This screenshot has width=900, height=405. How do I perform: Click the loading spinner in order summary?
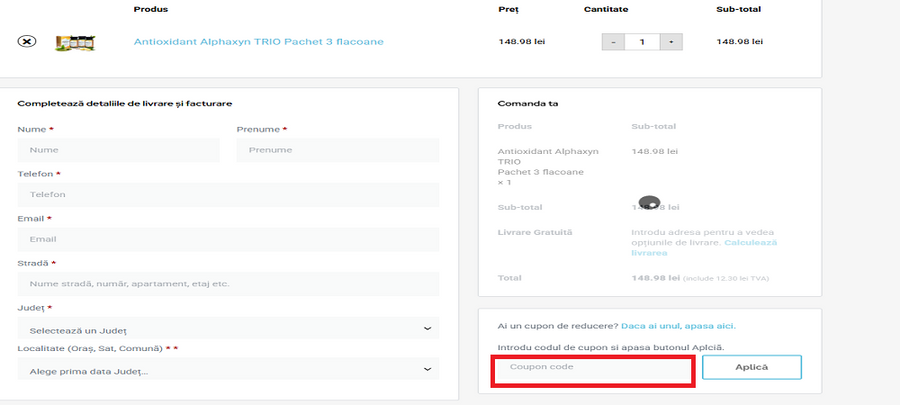point(648,203)
